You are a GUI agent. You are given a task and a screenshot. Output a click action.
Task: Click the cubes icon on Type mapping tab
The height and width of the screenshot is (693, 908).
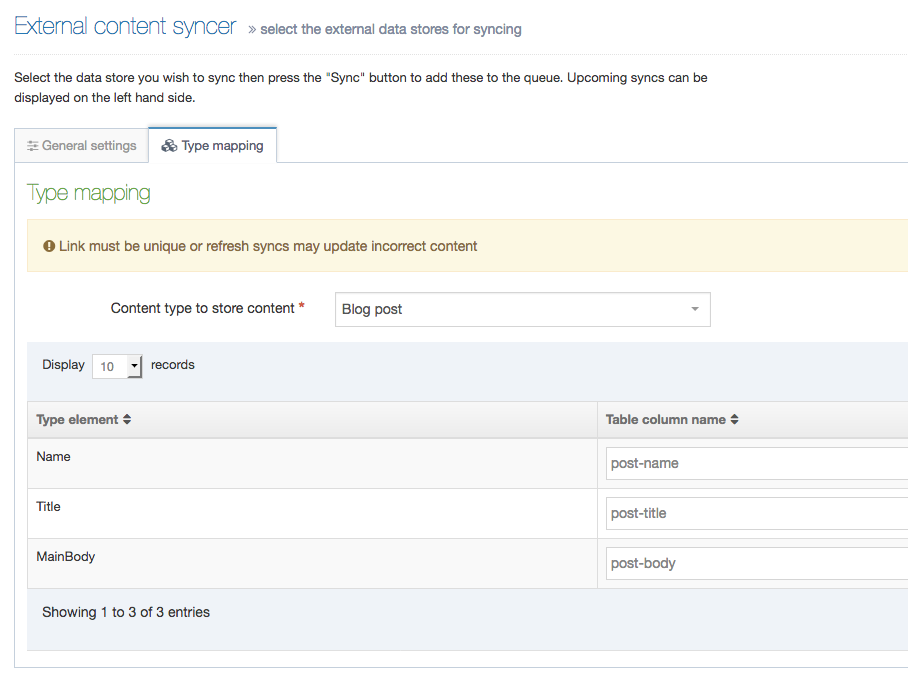pyautogui.click(x=169, y=146)
